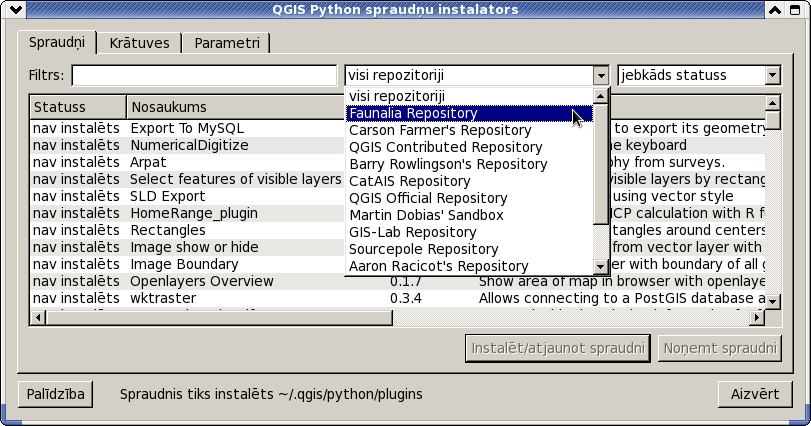Select Martin Dobias' Sandbox
This screenshot has height=426, width=811.
[470, 215]
